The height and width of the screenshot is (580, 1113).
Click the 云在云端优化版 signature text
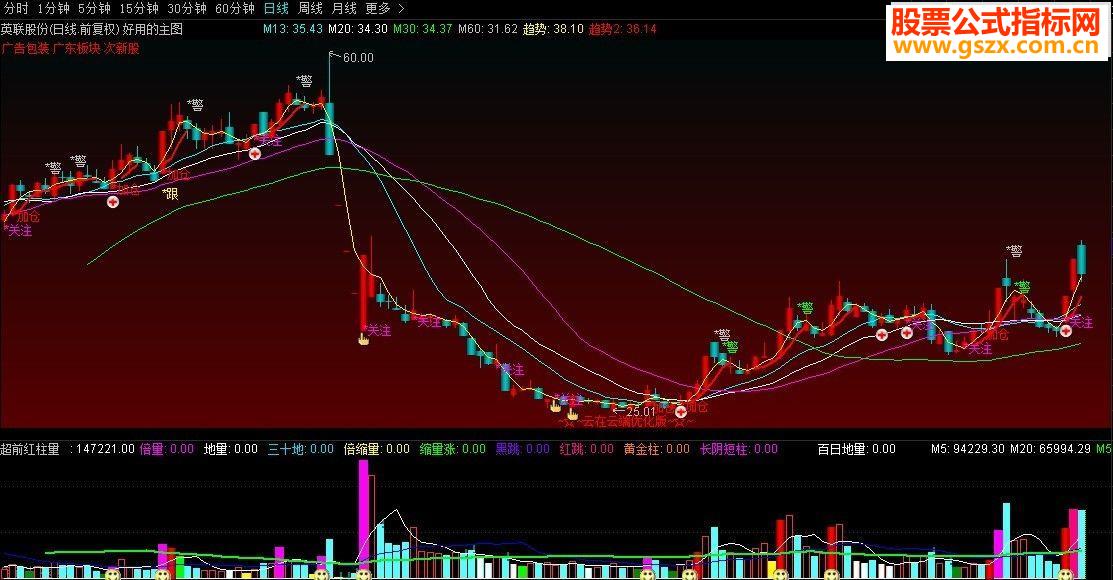(x=626, y=422)
